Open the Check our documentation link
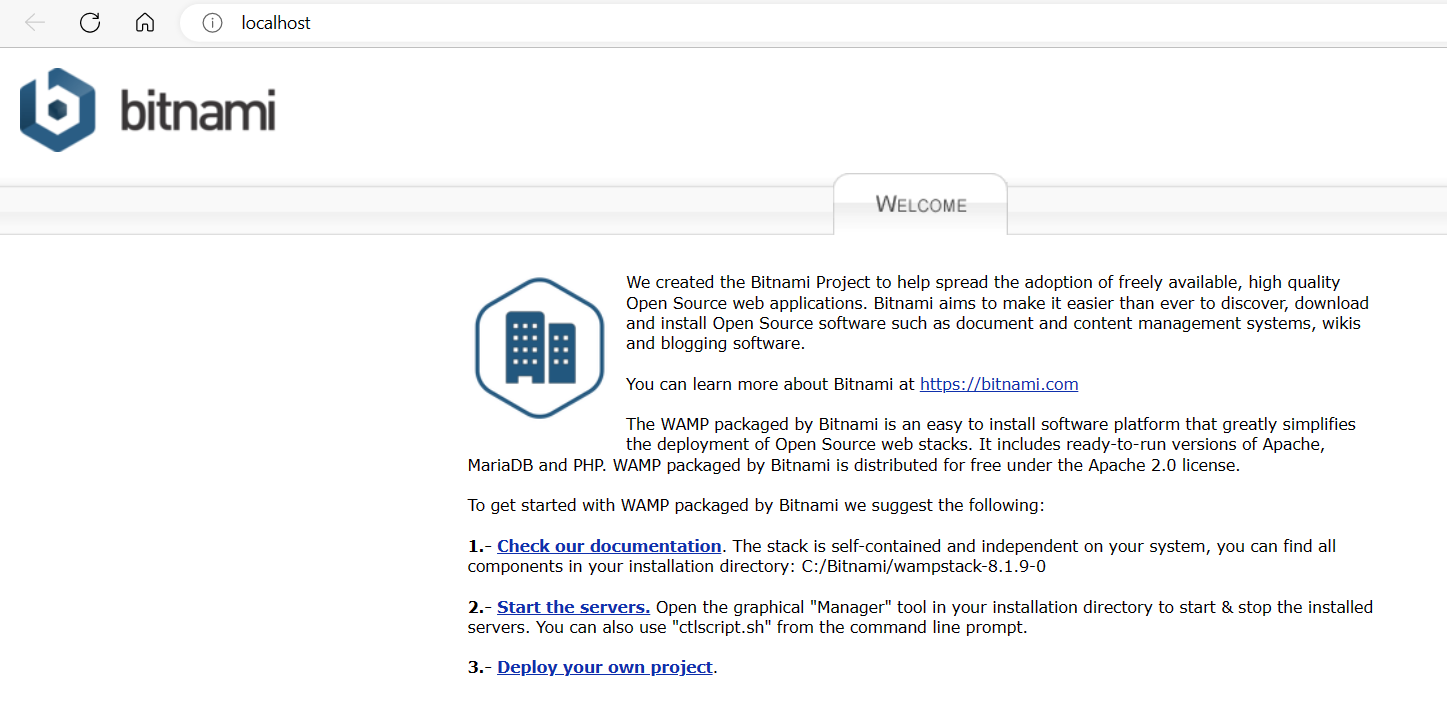The image size is (1447, 722). coord(608,546)
